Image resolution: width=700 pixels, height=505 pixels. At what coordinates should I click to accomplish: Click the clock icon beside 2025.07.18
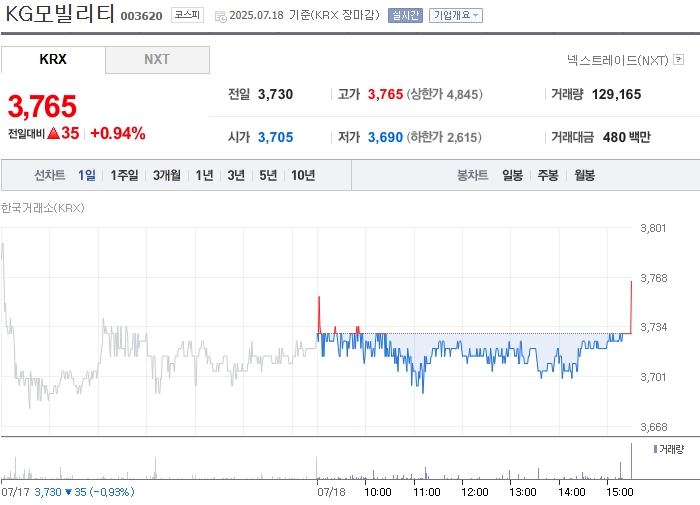221,17
